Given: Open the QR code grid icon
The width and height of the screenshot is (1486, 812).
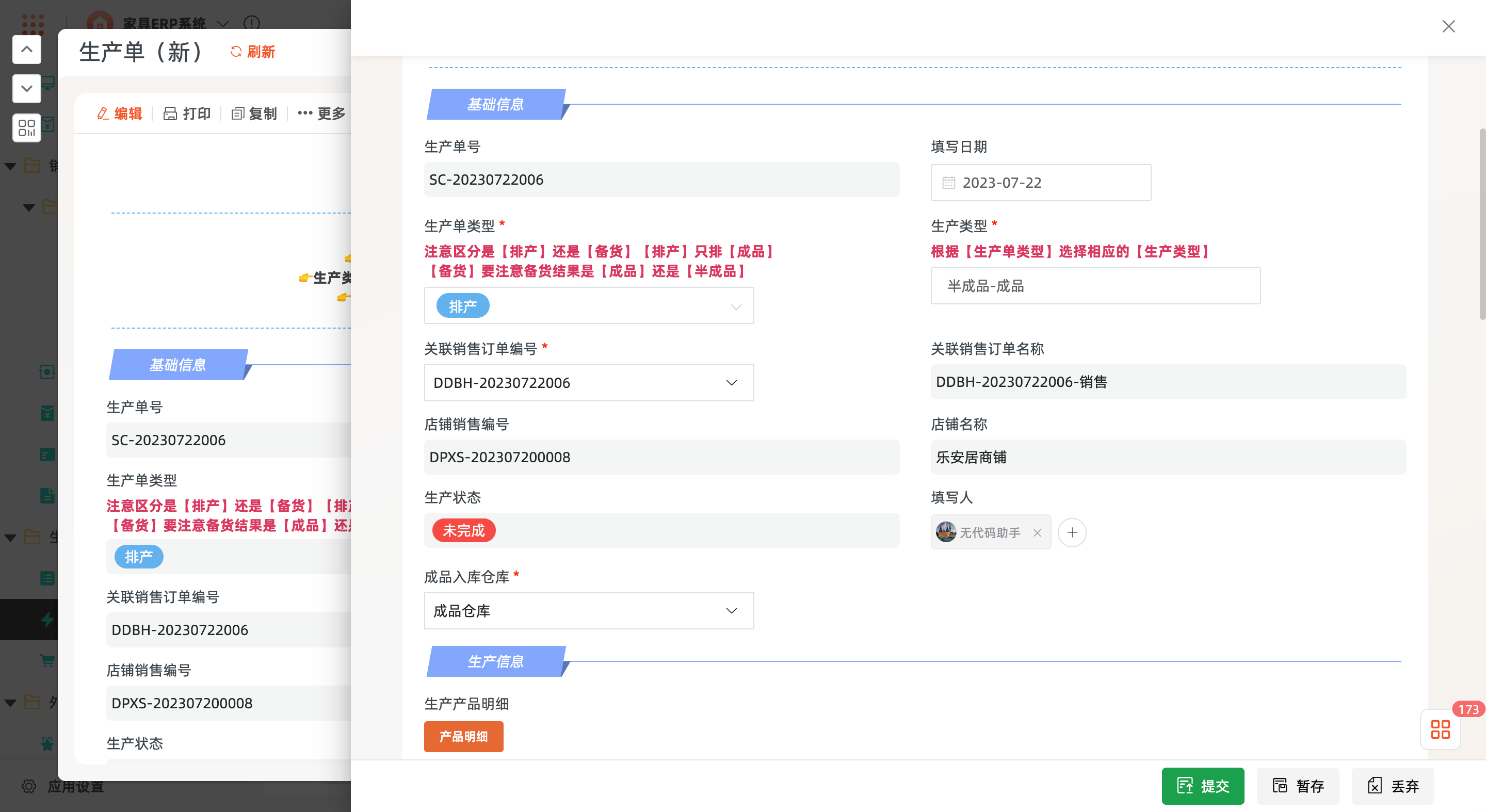Looking at the screenshot, I should pyautogui.click(x=26, y=127).
